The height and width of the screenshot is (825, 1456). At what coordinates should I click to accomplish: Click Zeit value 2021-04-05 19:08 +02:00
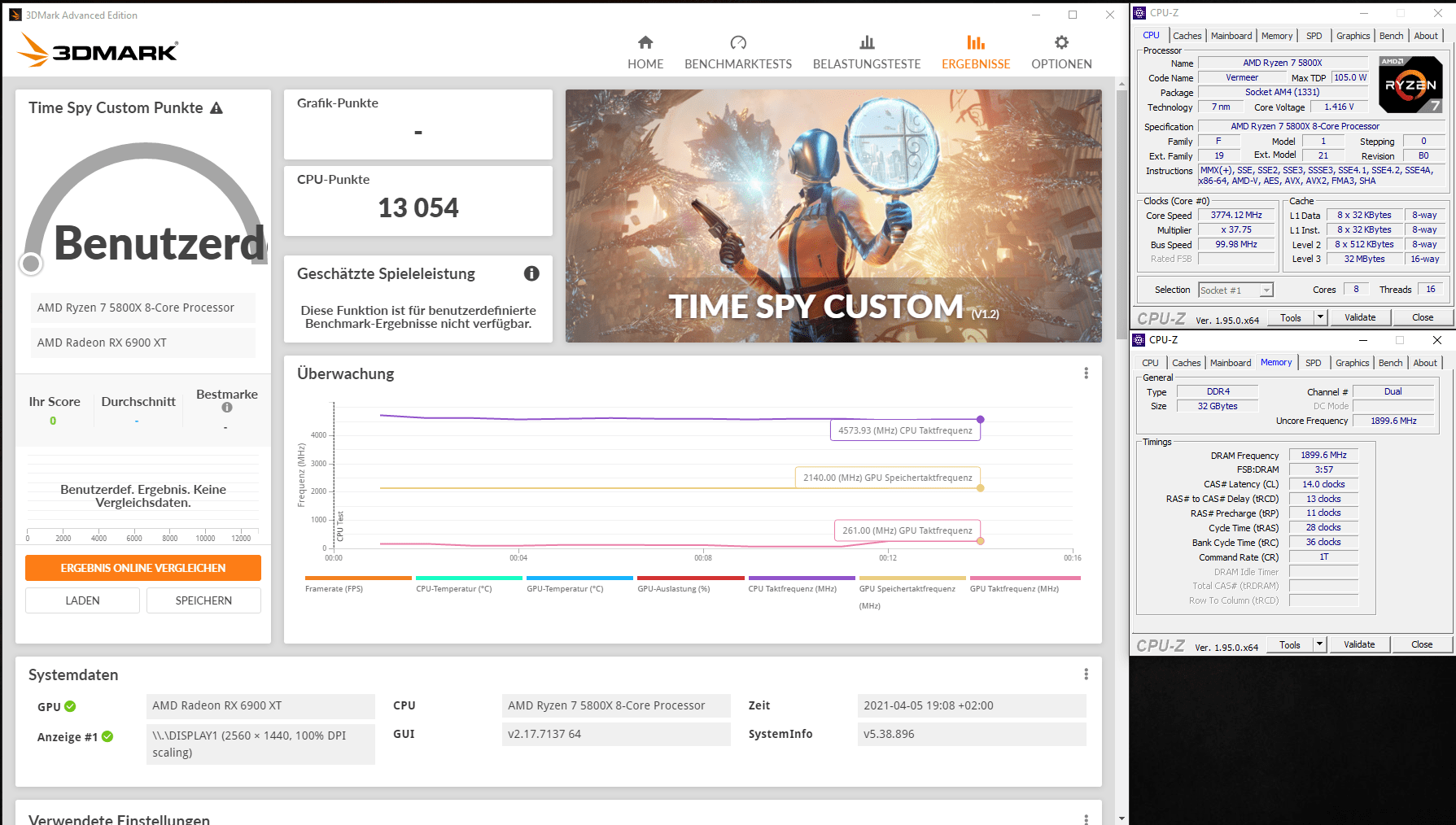[x=972, y=705]
